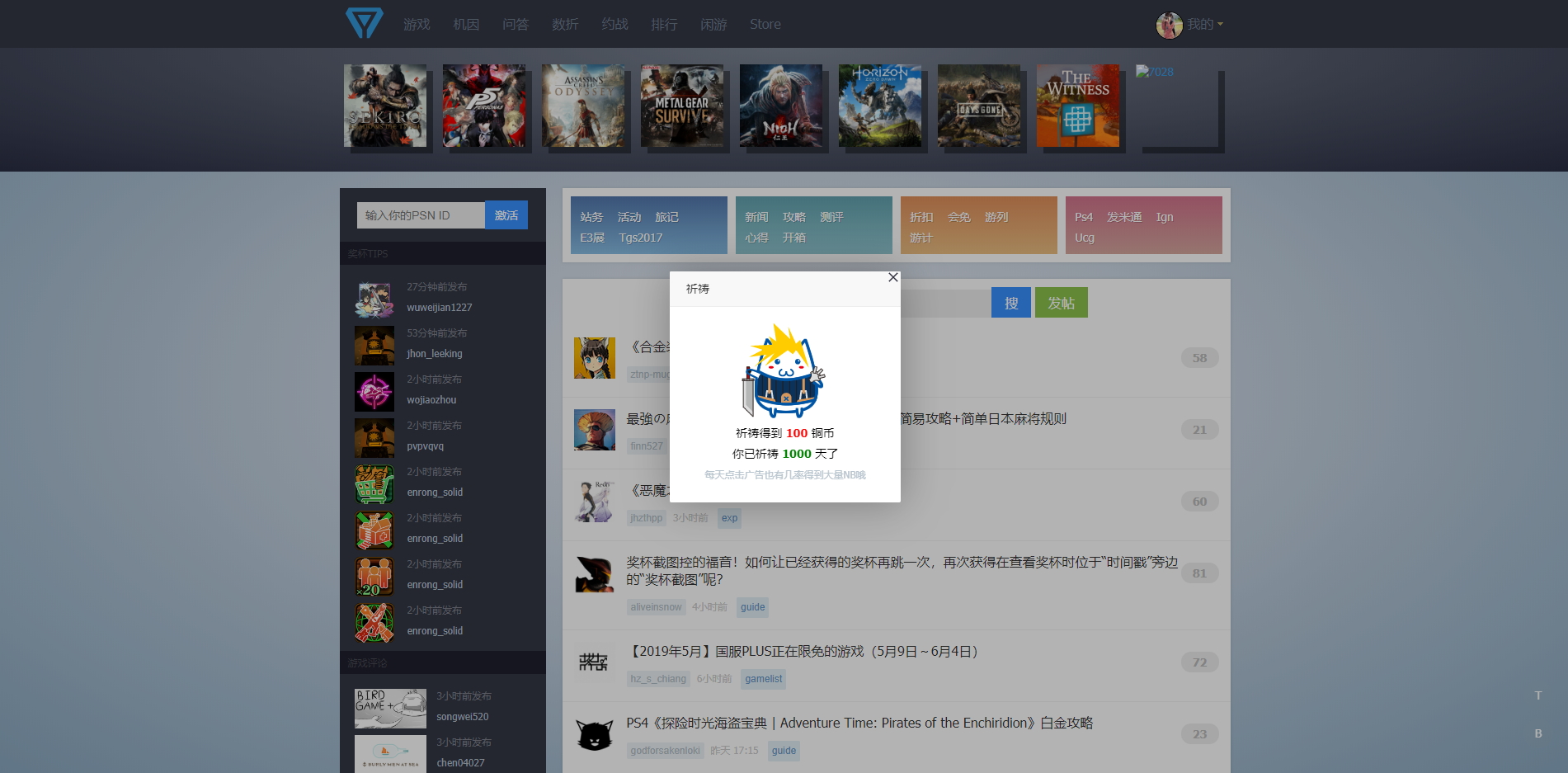Click the T scroll-to-top icon
The width and height of the screenshot is (1568, 773).
point(1537,695)
